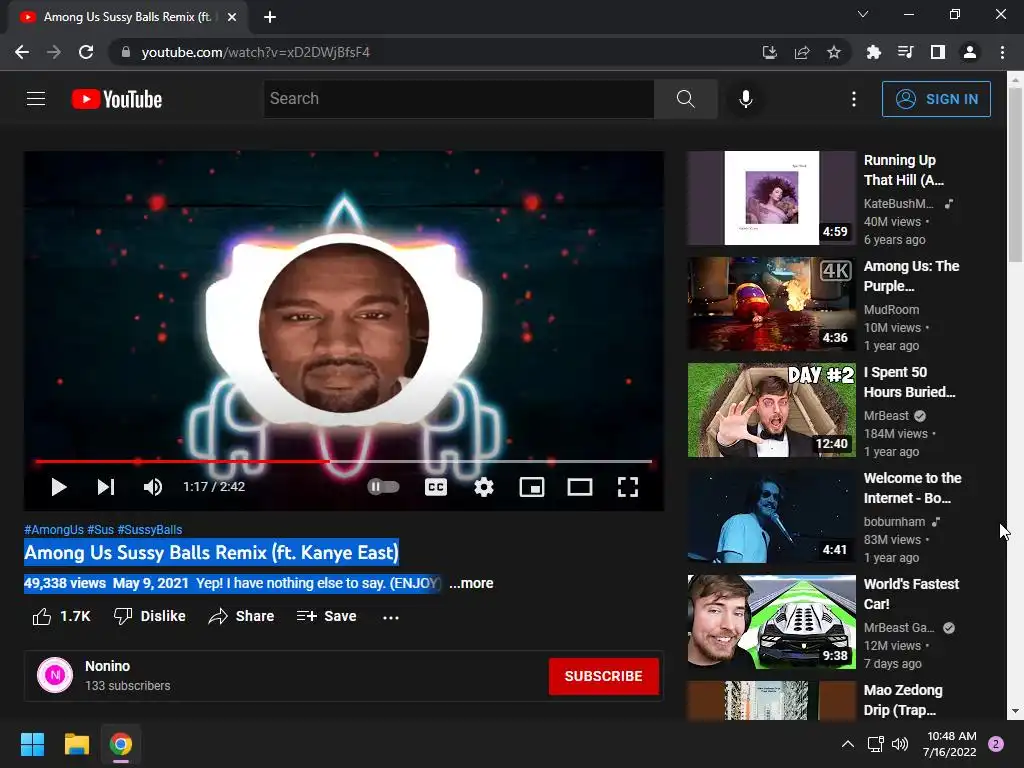
Task: Click the SIGN IN button
Action: [x=936, y=99]
